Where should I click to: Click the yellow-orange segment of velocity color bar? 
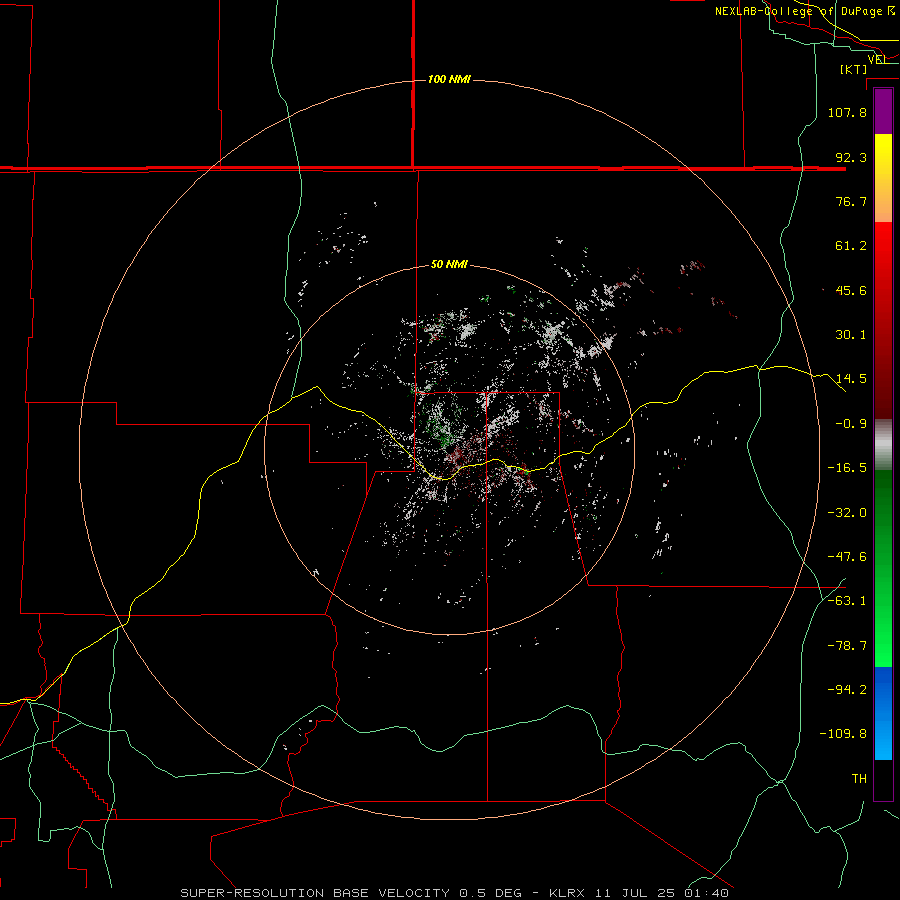(x=883, y=178)
